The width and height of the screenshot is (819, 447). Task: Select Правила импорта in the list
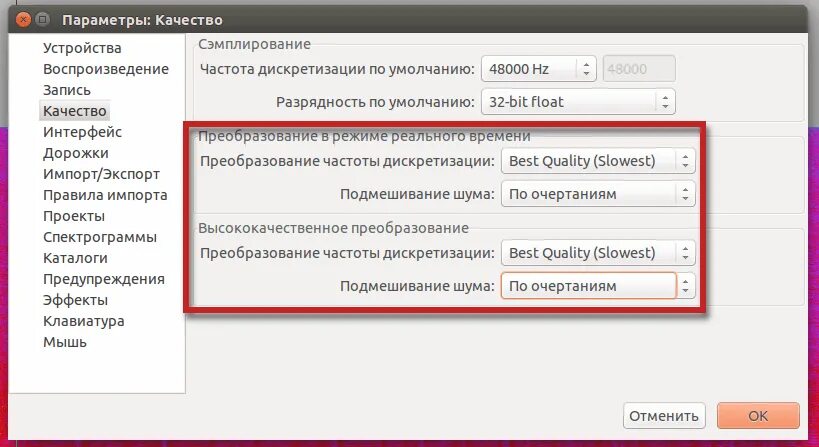(x=105, y=195)
